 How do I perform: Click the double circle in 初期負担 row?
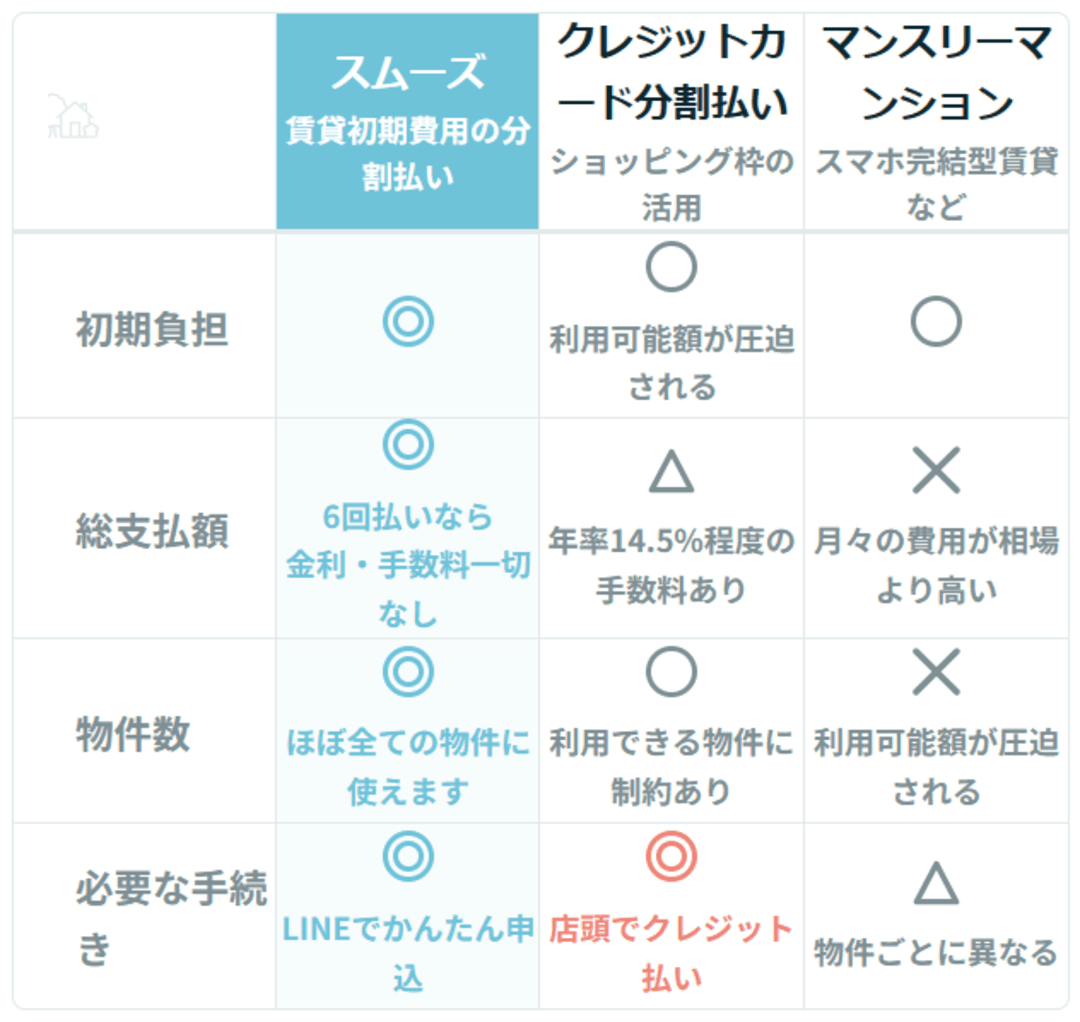tap(408, 322)
